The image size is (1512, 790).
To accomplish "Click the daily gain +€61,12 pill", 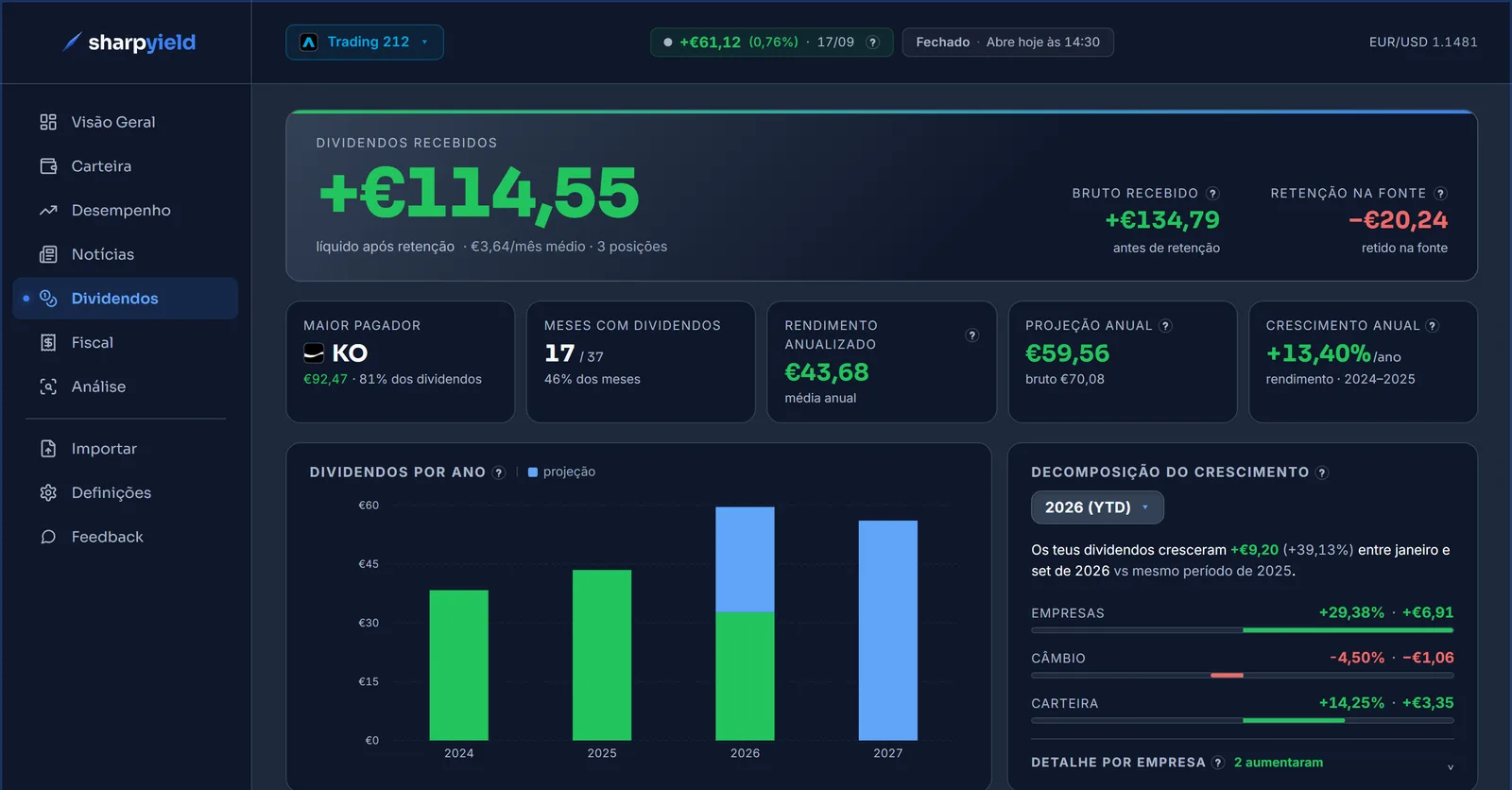I will click(771, 43).
